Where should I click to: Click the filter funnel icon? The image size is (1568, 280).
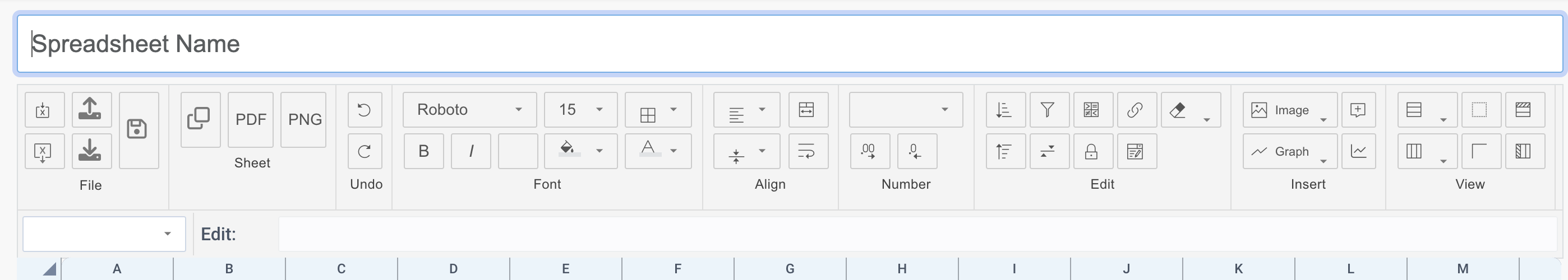[1048, 110]
